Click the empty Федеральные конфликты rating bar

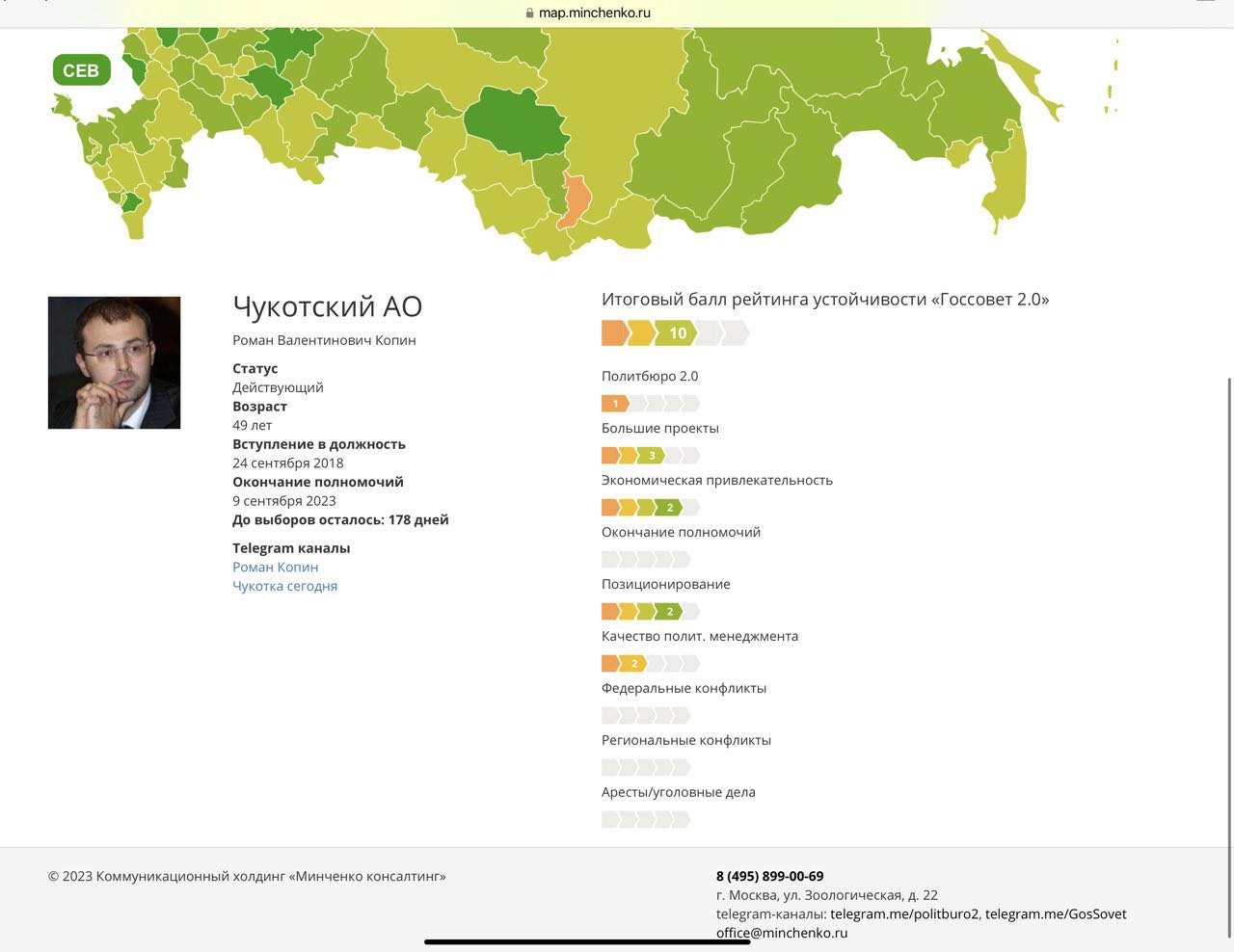[646, 716]
